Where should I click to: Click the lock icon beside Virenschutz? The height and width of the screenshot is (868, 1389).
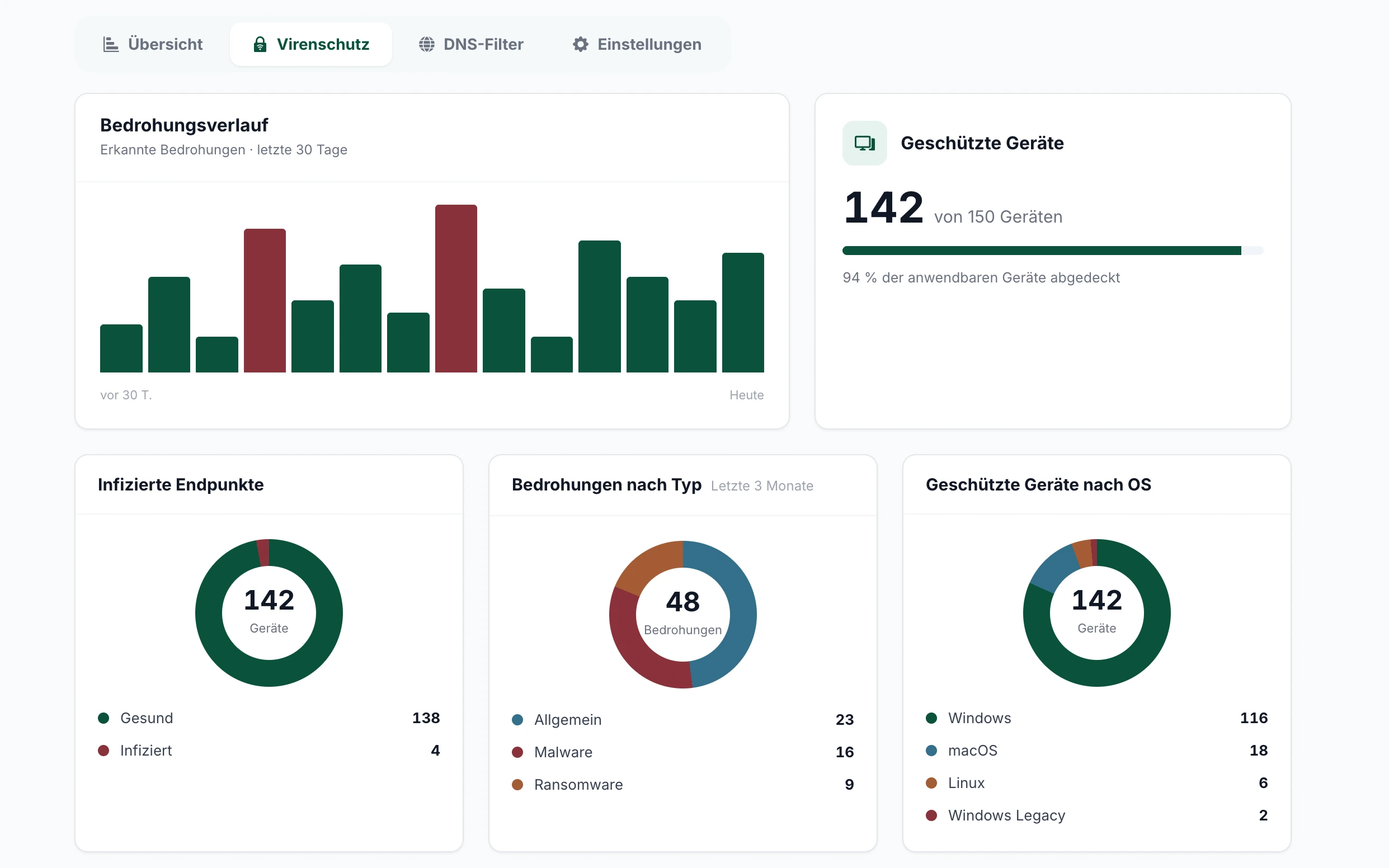pyautogui.click(x=260, y=44)
